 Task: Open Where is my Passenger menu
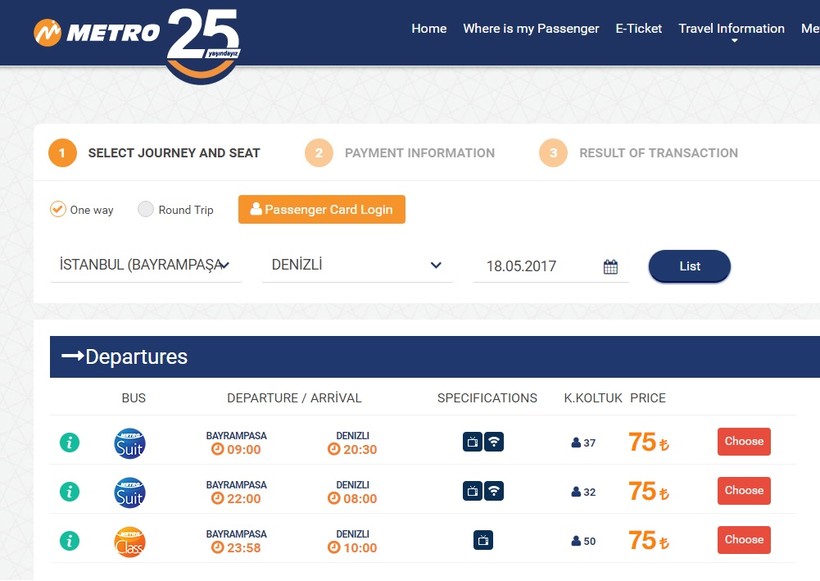point(531,29)
